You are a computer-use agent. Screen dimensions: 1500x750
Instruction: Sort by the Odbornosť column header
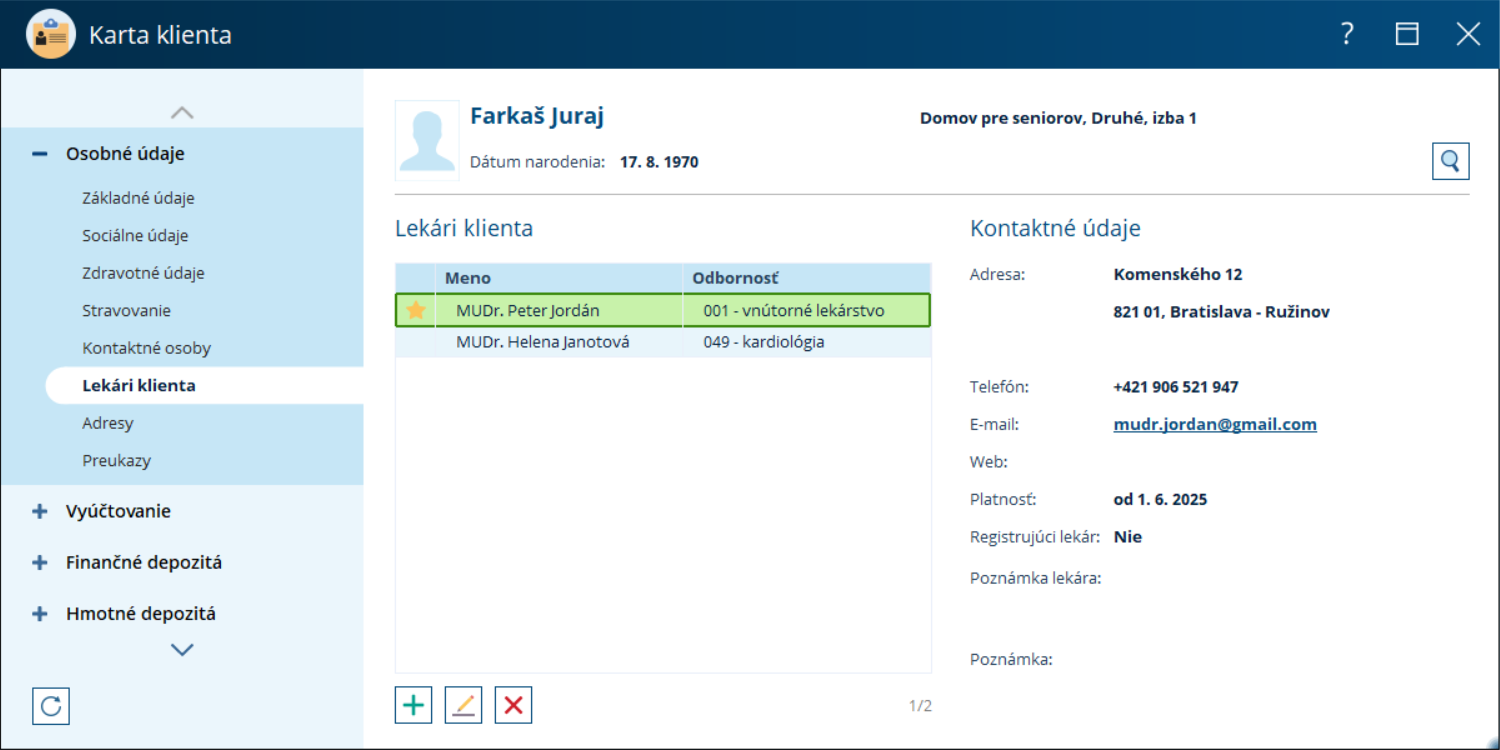coord(807,278)
